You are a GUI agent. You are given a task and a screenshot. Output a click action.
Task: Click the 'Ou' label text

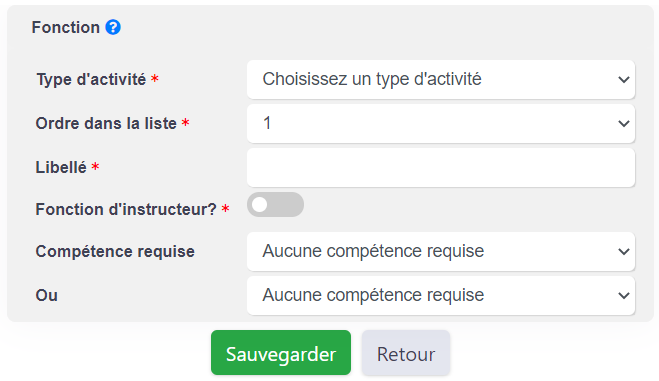pos(47,295)
